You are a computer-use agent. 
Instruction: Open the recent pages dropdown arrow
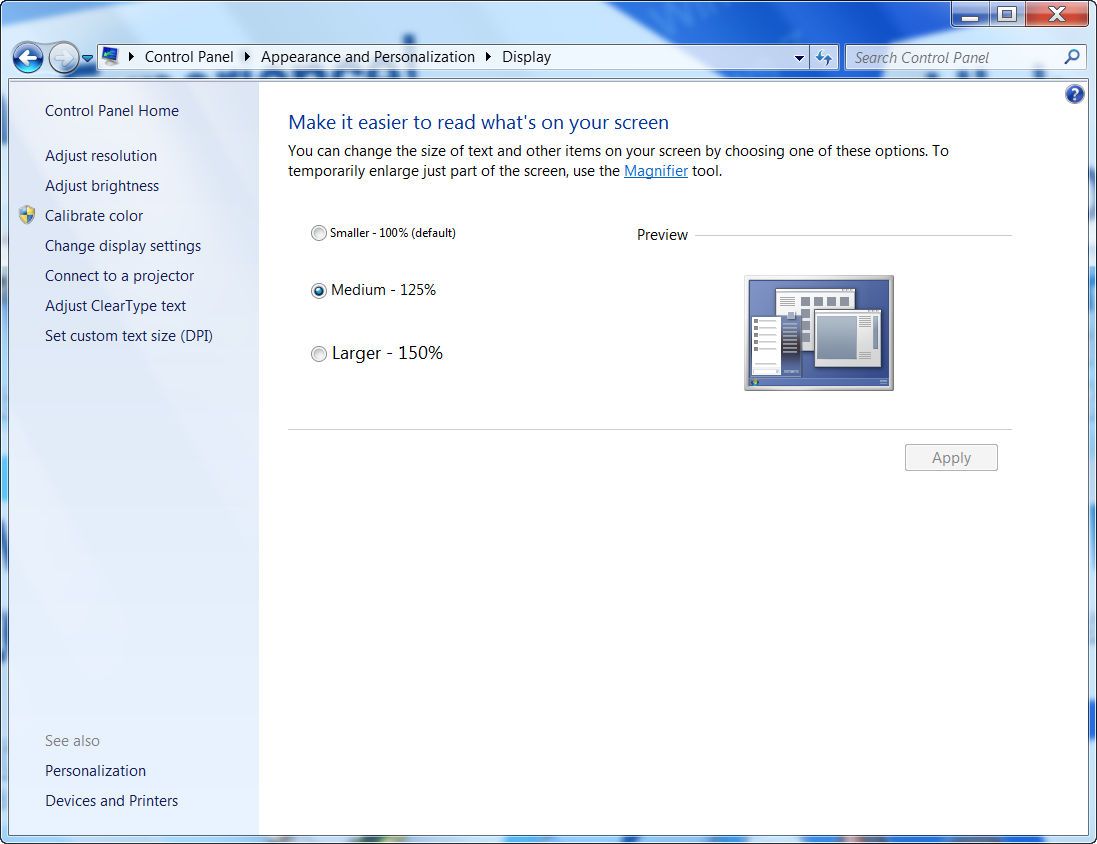coord(87,58)
